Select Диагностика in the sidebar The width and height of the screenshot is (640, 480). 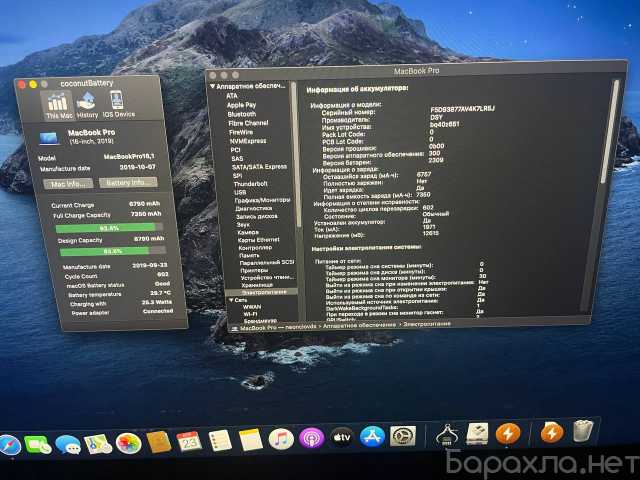(253, 208)
